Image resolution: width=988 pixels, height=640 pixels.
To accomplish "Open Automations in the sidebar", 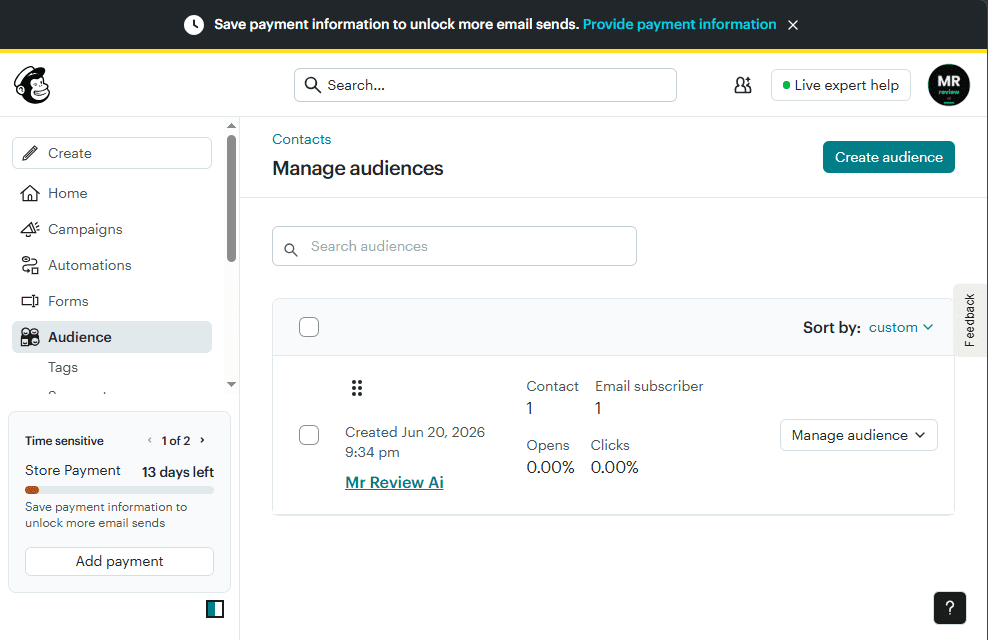I will [x=112, y=265].
